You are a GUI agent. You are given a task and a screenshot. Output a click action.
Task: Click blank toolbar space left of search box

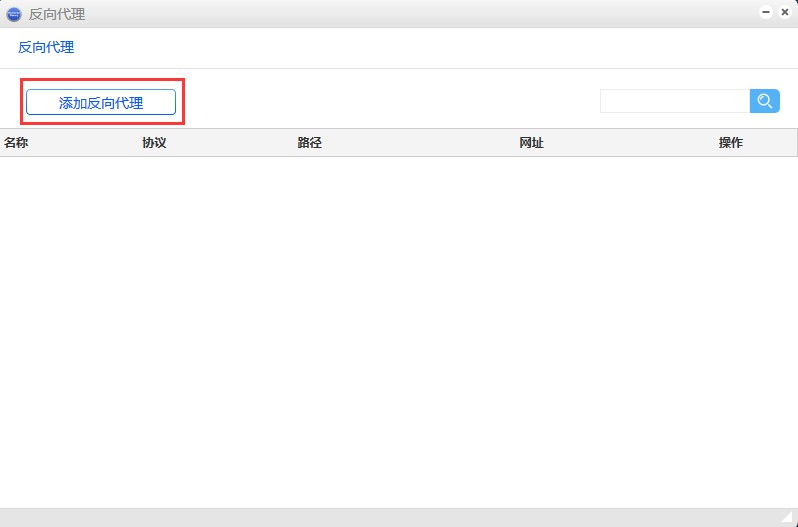coord(390,101)
